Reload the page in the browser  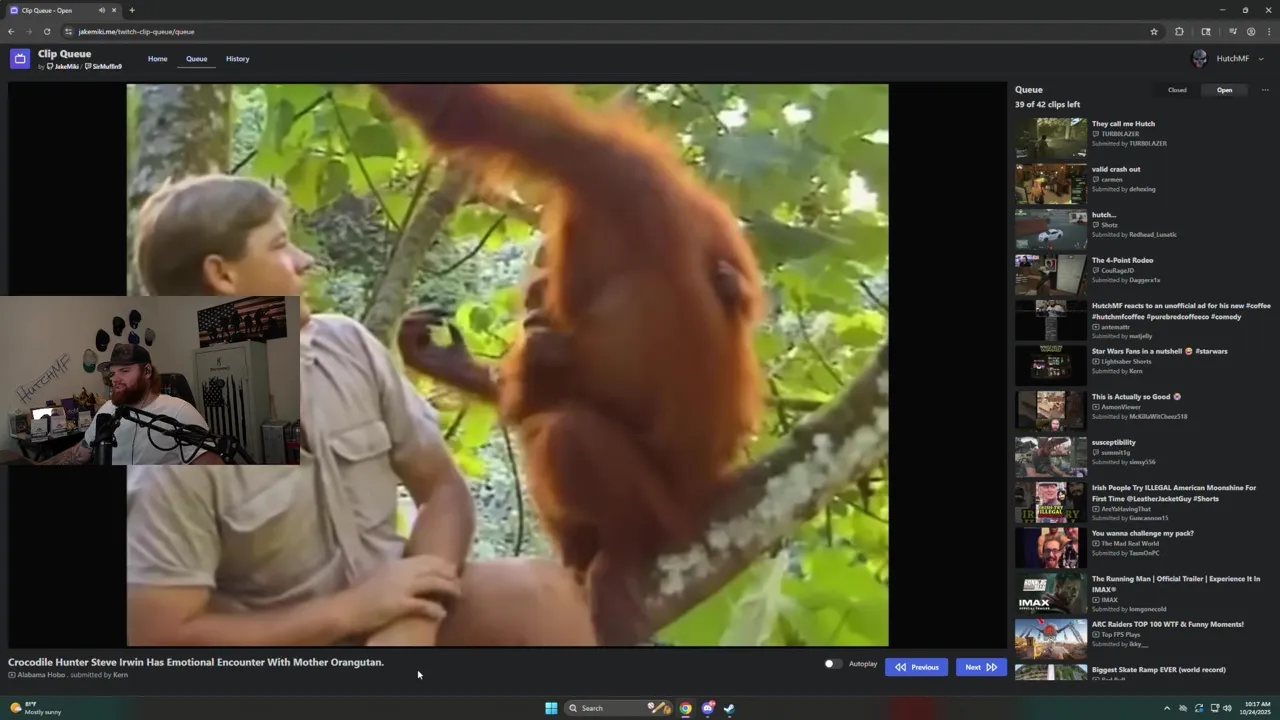(47, 32)
